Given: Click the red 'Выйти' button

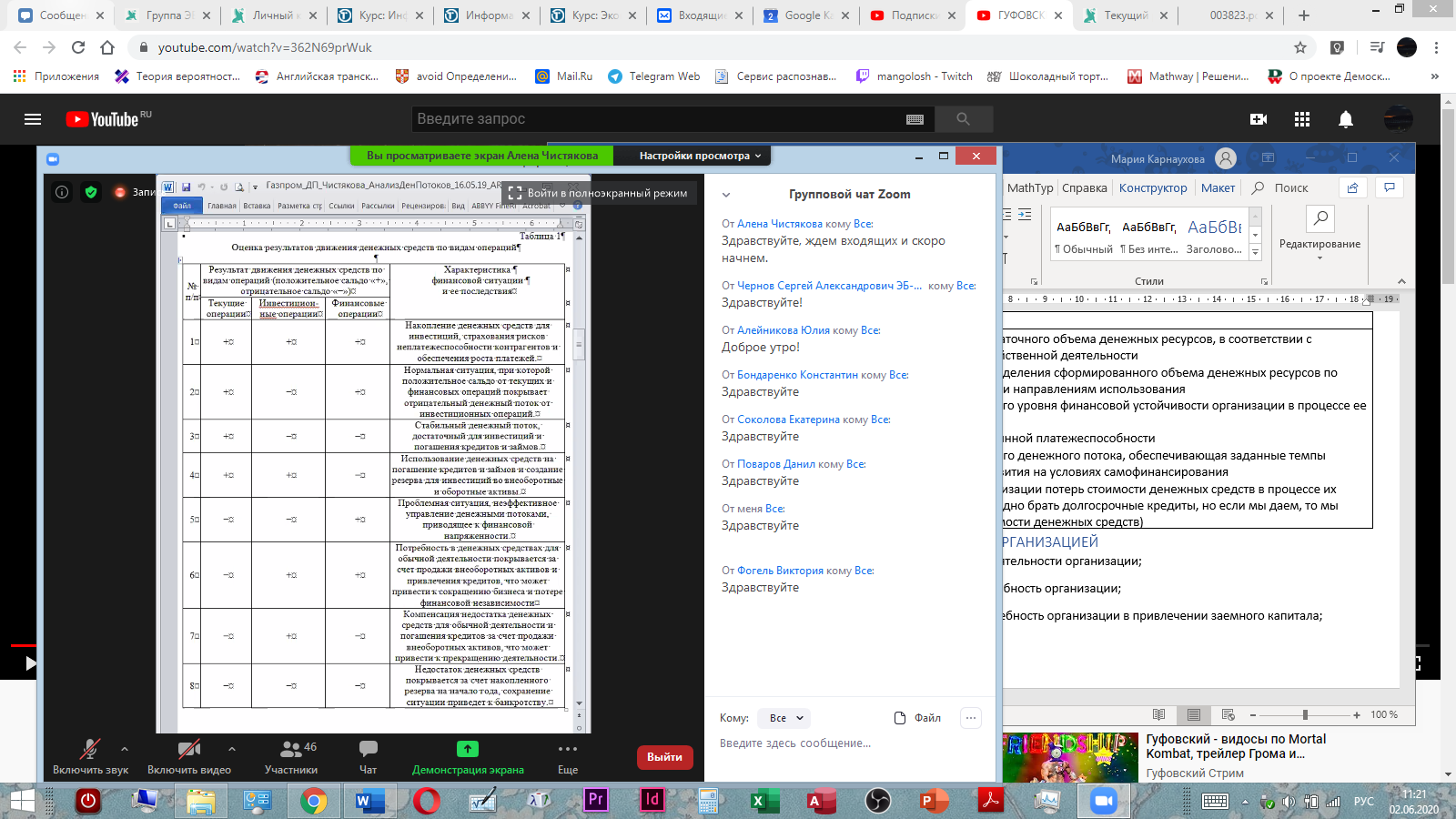Looking at the screenshot, I should (x=664, y=757).
